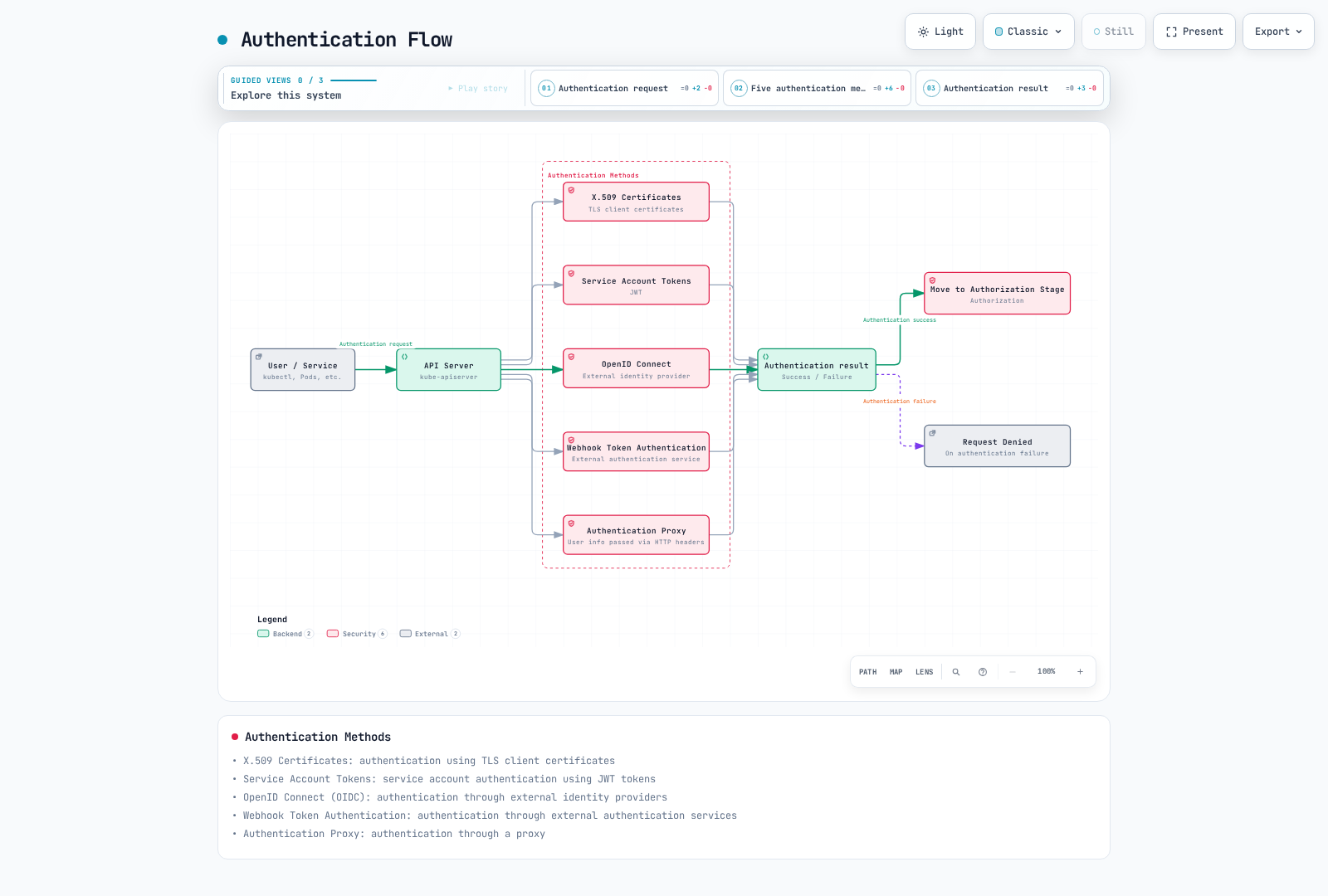Select the Webhook Token Authentication node
This screenshot has height=896, width=1328.
637,452
